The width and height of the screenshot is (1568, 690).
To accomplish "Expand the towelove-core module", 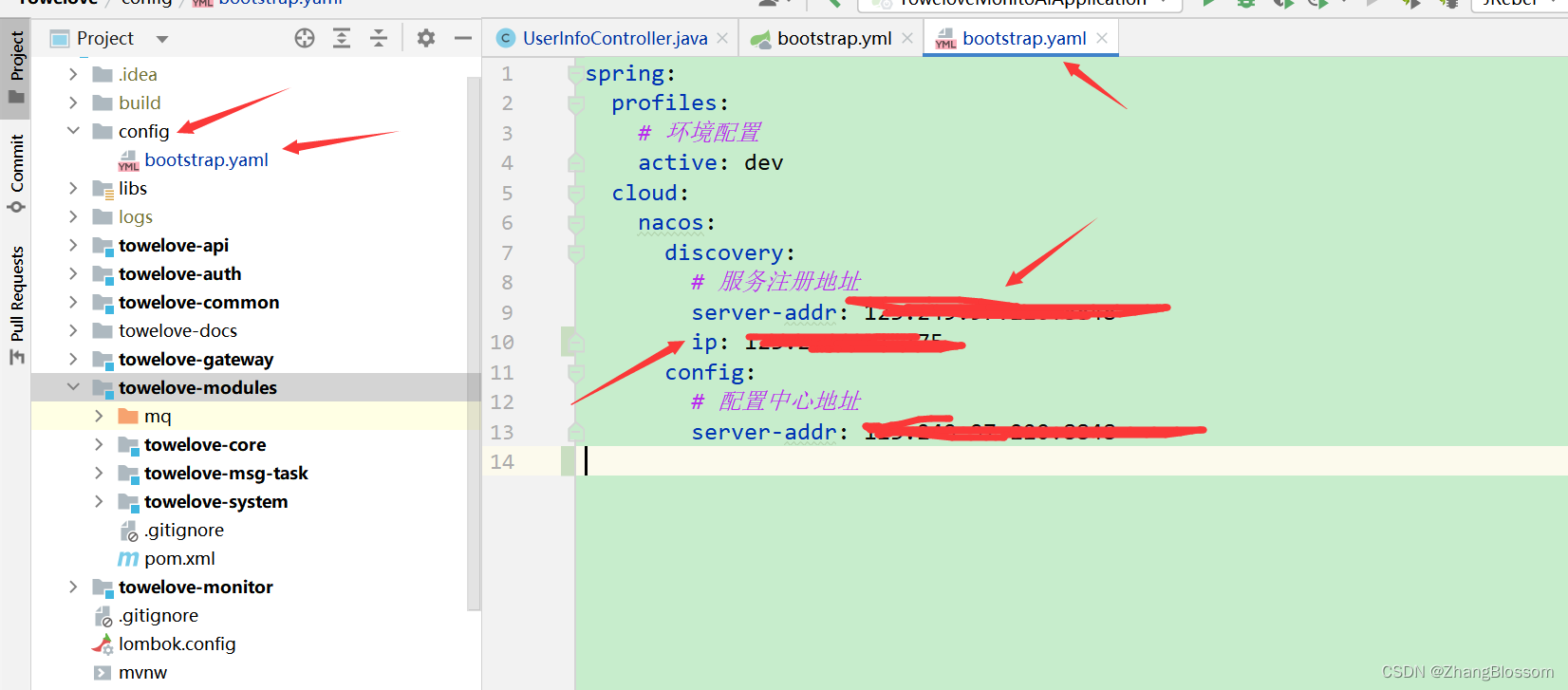I will pos(99,444).
